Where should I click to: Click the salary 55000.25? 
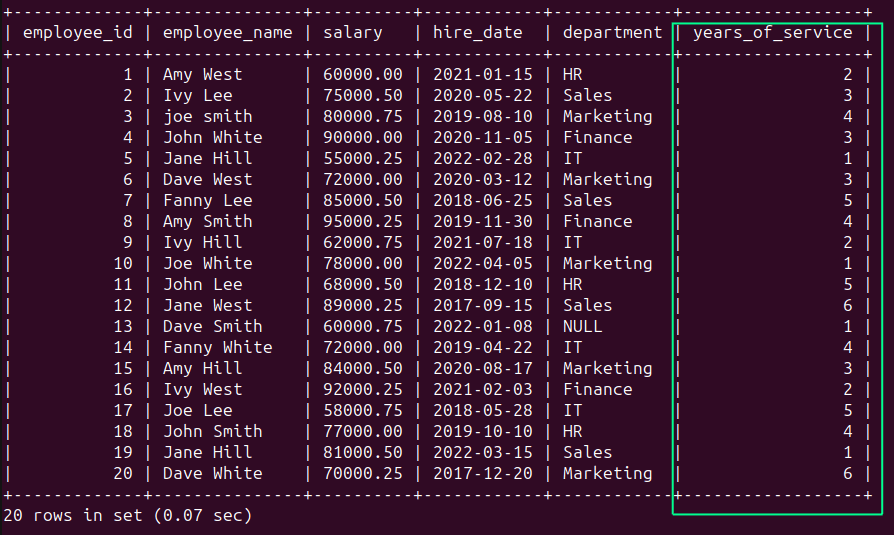pos(362,158)
